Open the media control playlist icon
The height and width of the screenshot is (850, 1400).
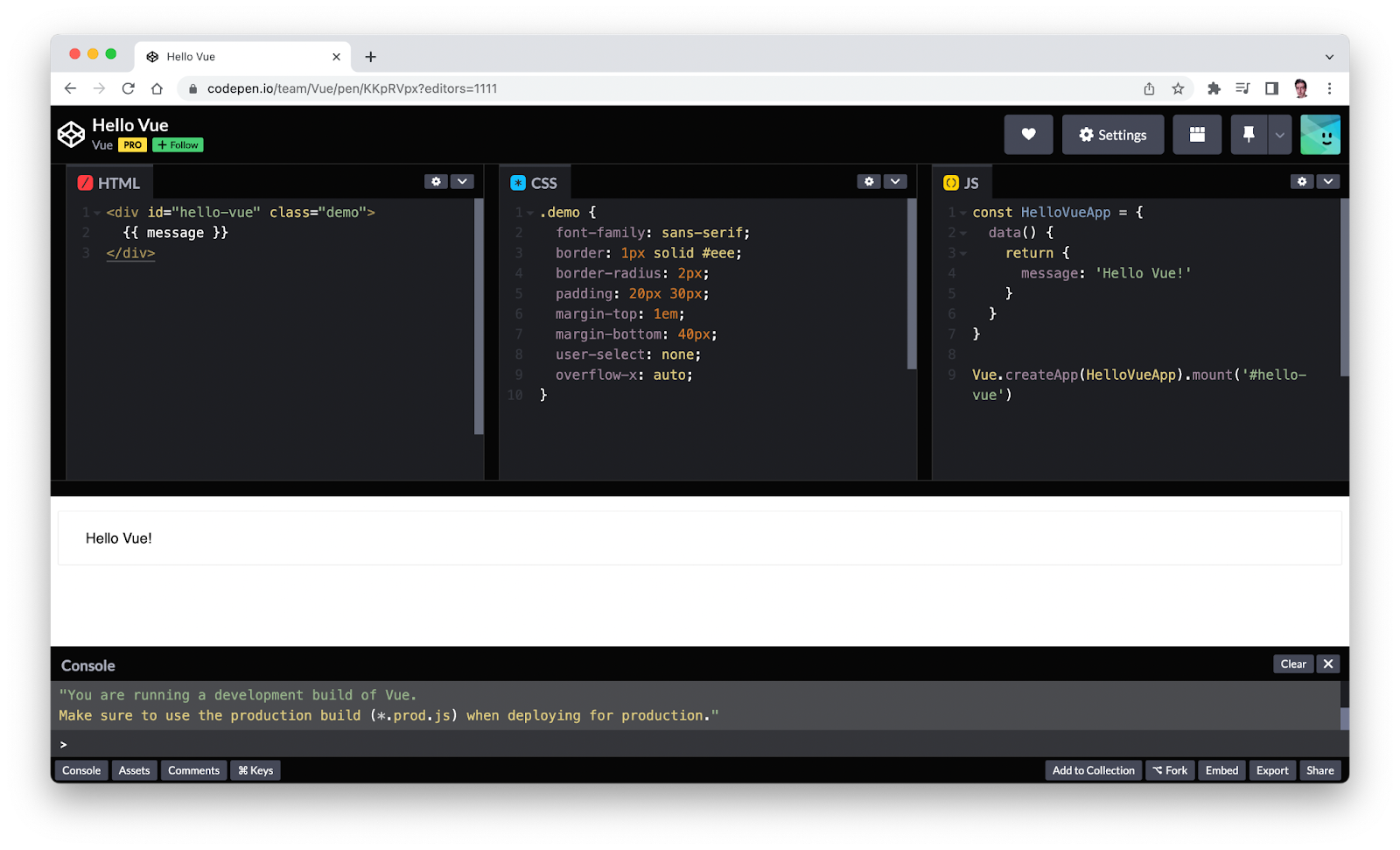pos(1242,88)
